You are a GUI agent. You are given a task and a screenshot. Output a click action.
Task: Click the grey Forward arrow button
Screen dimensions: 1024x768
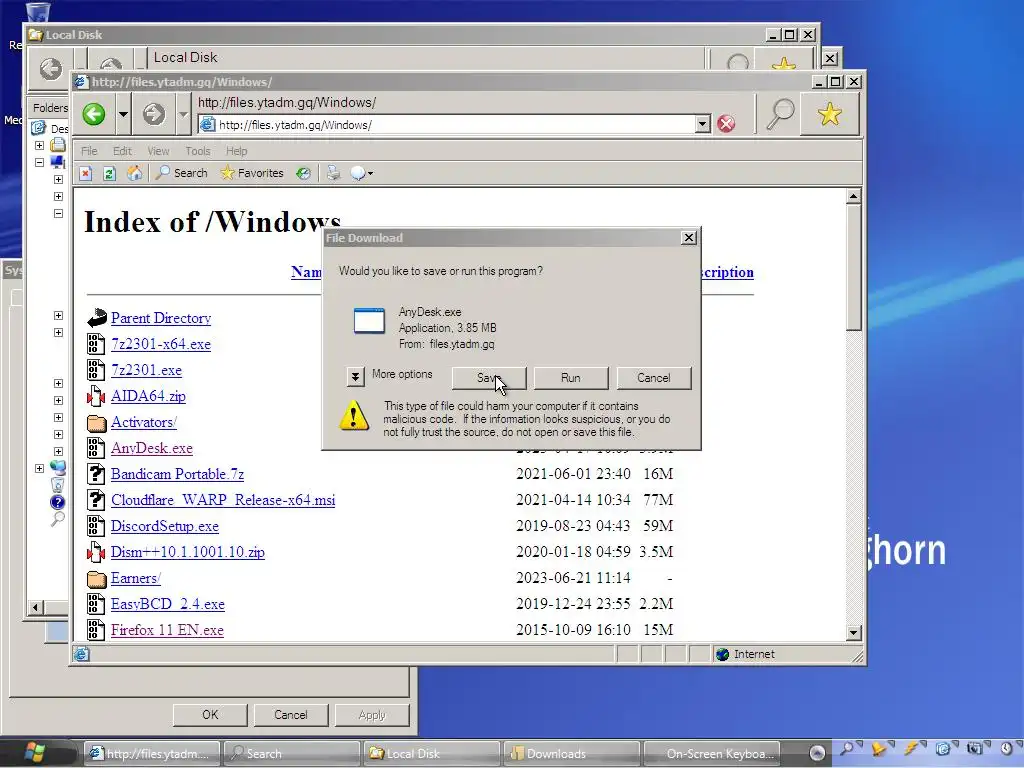[154, 114]
